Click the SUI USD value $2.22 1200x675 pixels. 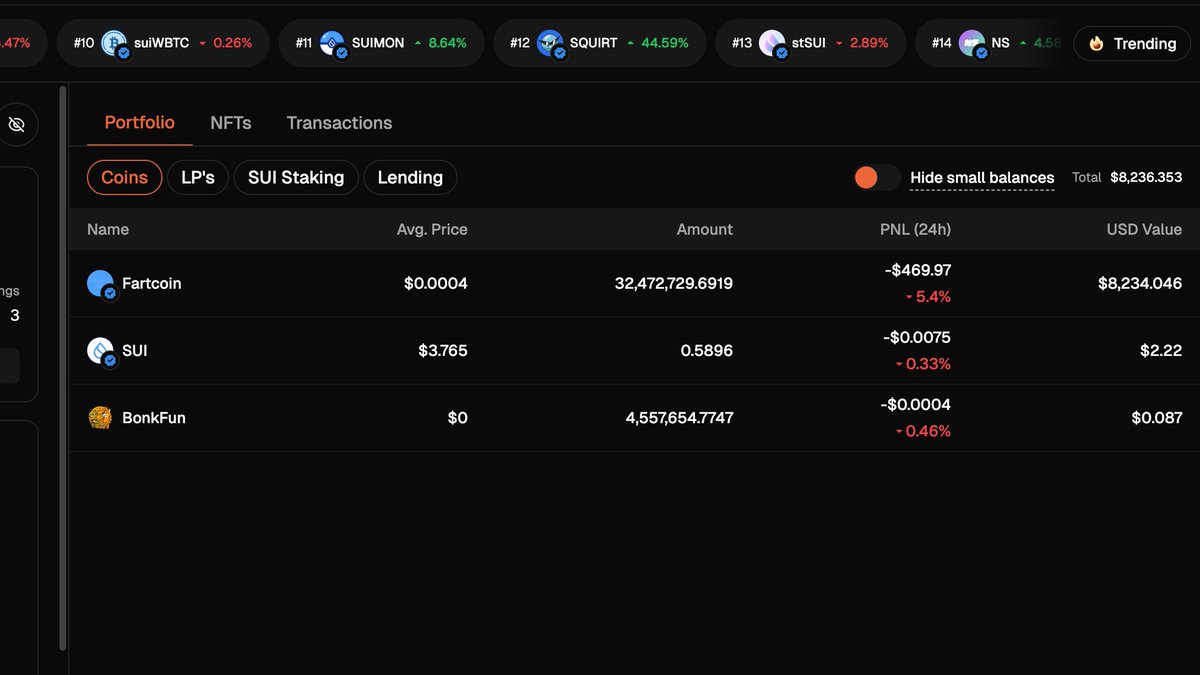[x=1161, y=351]
